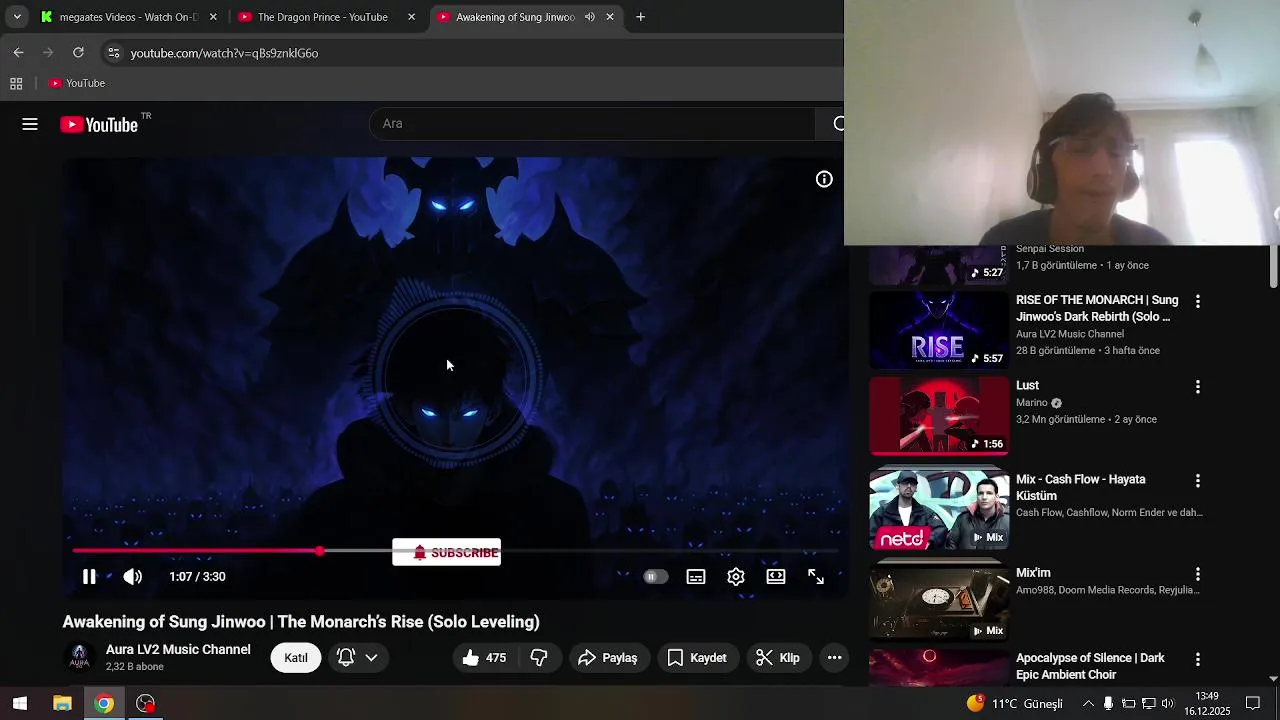The image size is (1280, 720).
Task: Open Chrome from the taskbar
Action: pos(104,703)
